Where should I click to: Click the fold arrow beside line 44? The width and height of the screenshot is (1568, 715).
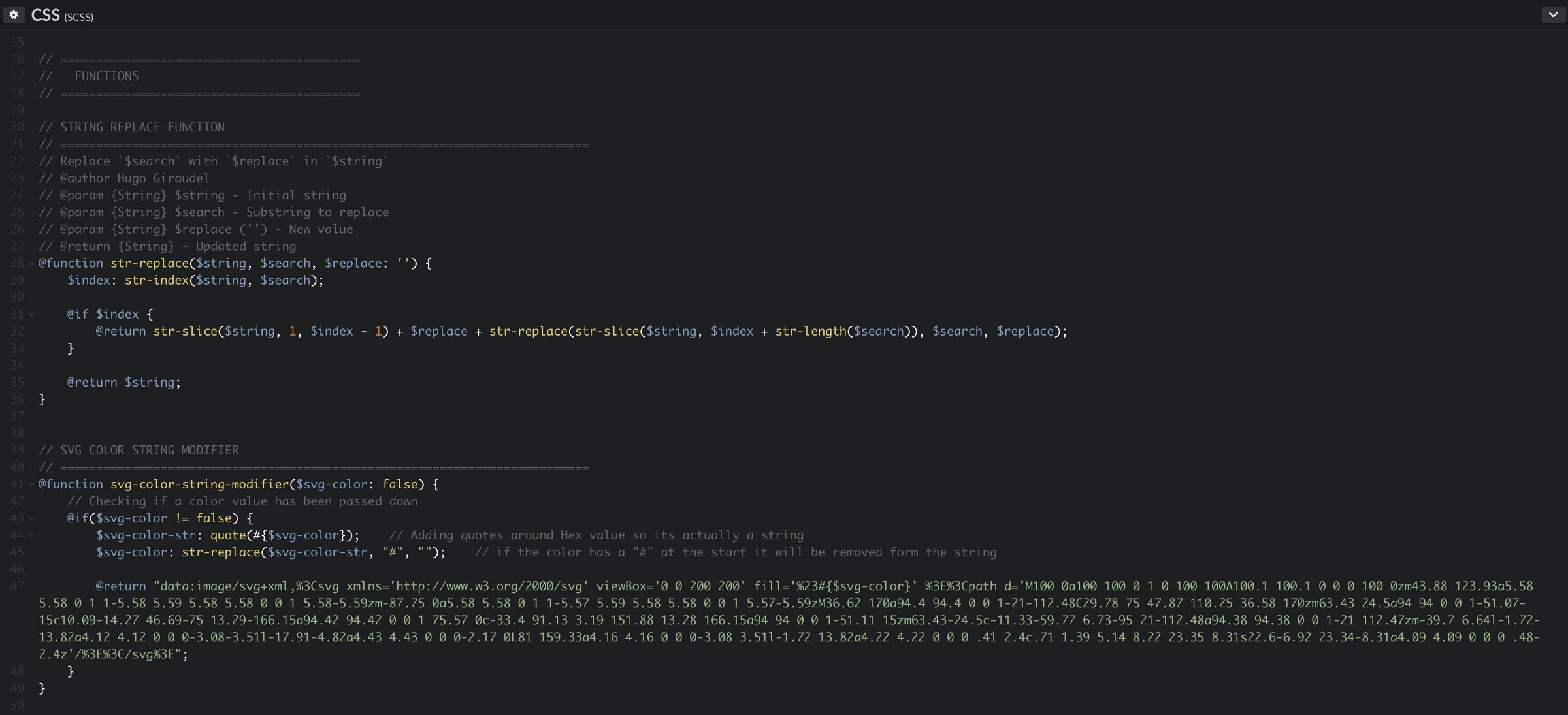click(31, 535)
